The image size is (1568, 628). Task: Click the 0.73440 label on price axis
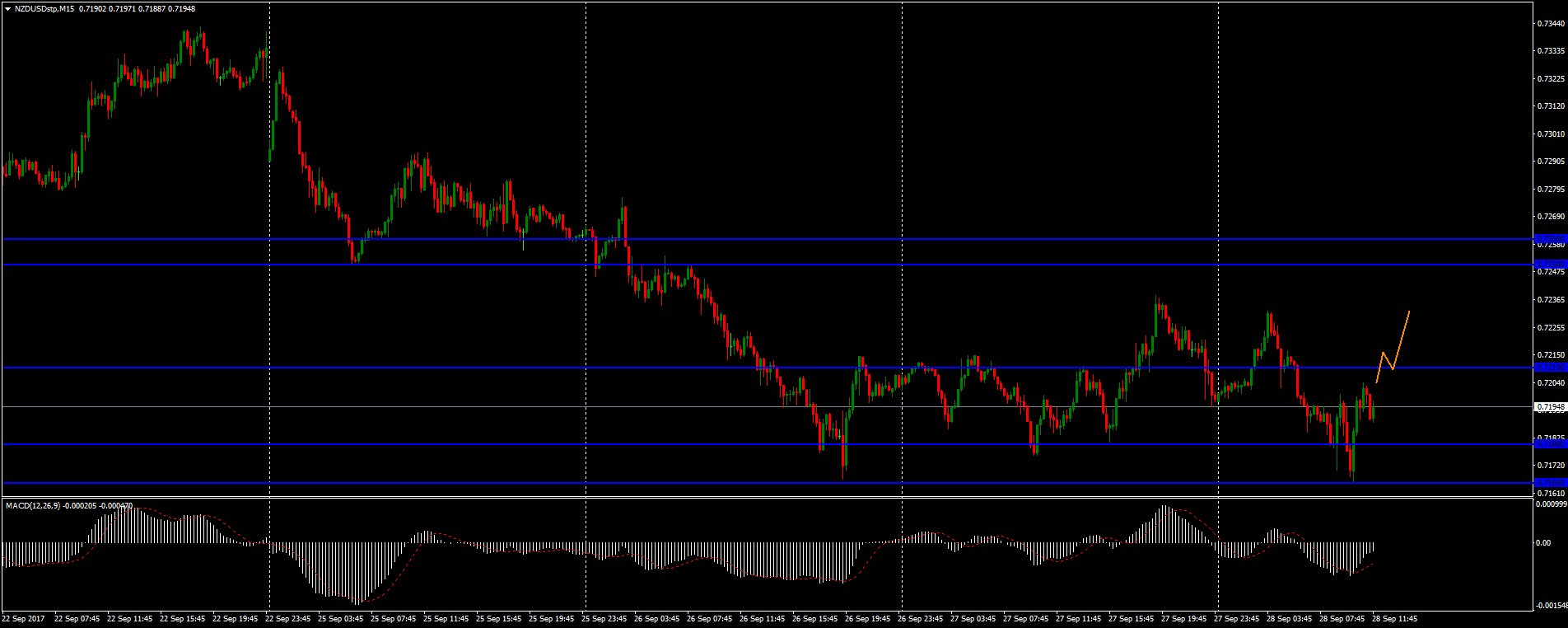[x=1551, y=24]
